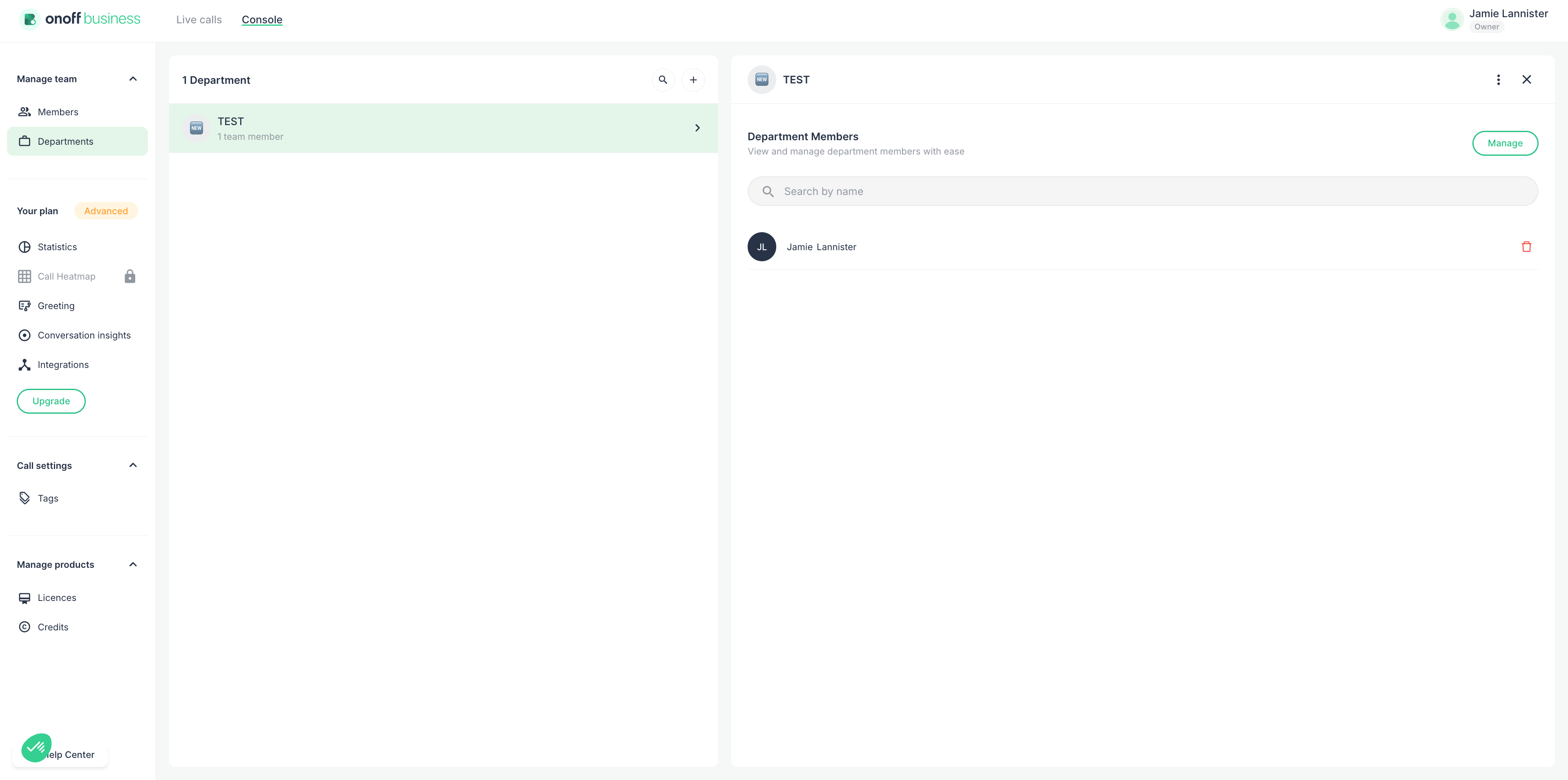Click the Call Heatmap sidebar entry
Screen dimensions: 1568x780
click(77, 276)
